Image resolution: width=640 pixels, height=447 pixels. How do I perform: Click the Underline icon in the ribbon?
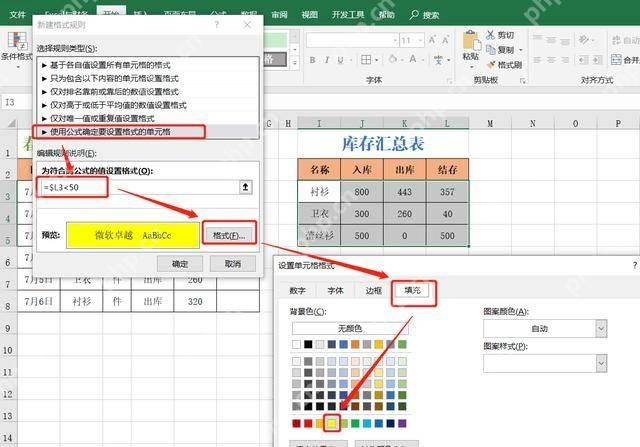340,60
